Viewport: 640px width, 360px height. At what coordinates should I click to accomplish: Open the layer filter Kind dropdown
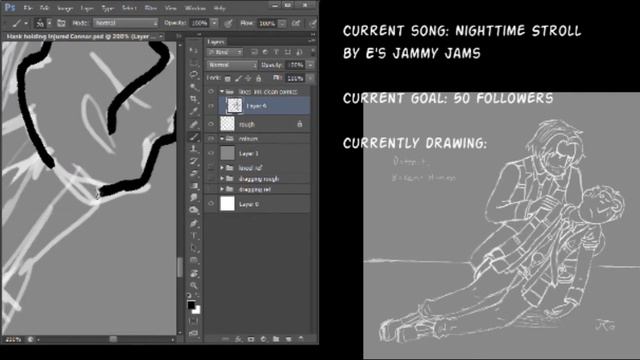225,52
